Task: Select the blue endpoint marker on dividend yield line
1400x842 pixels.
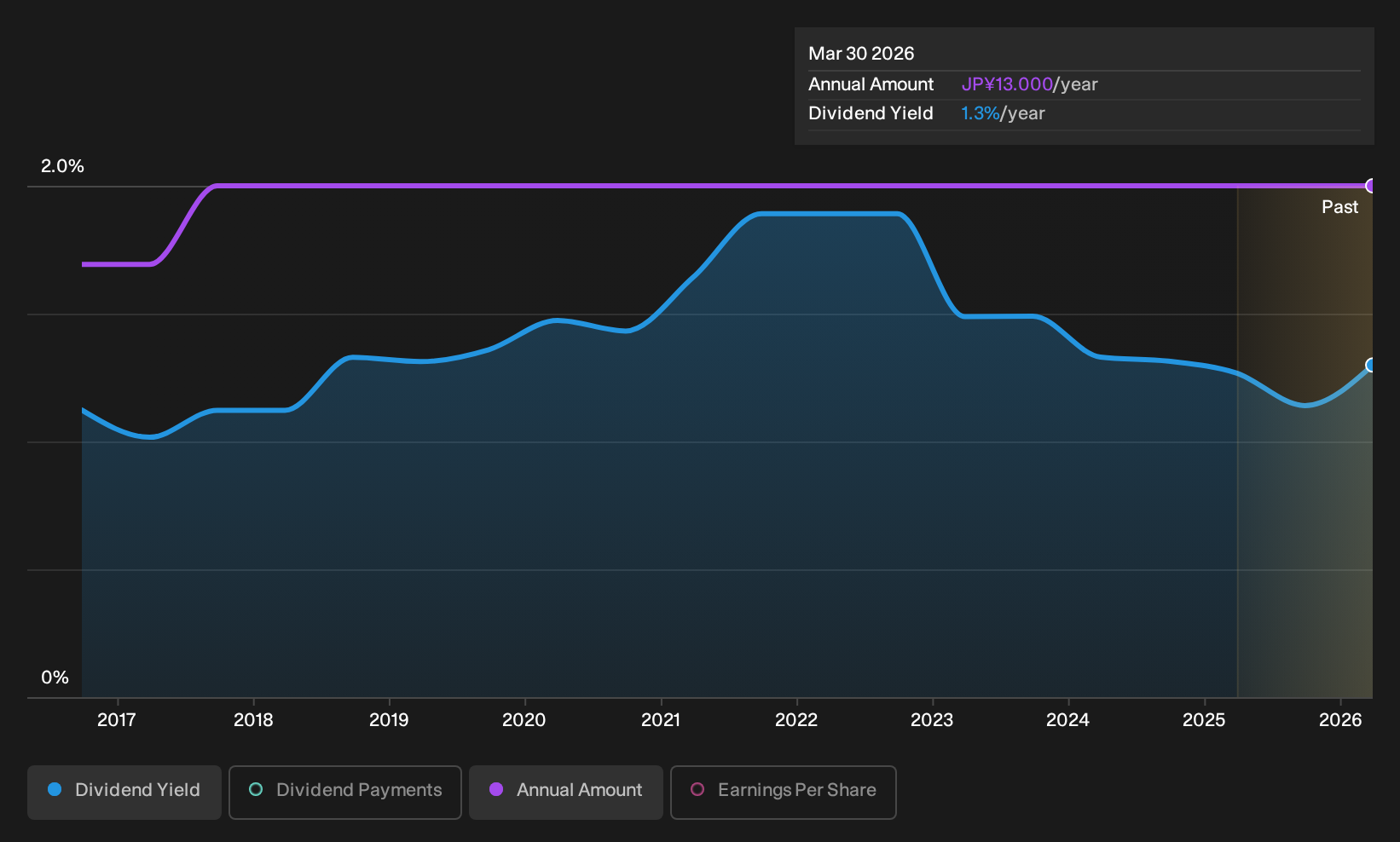Action: pos(1371,365)
